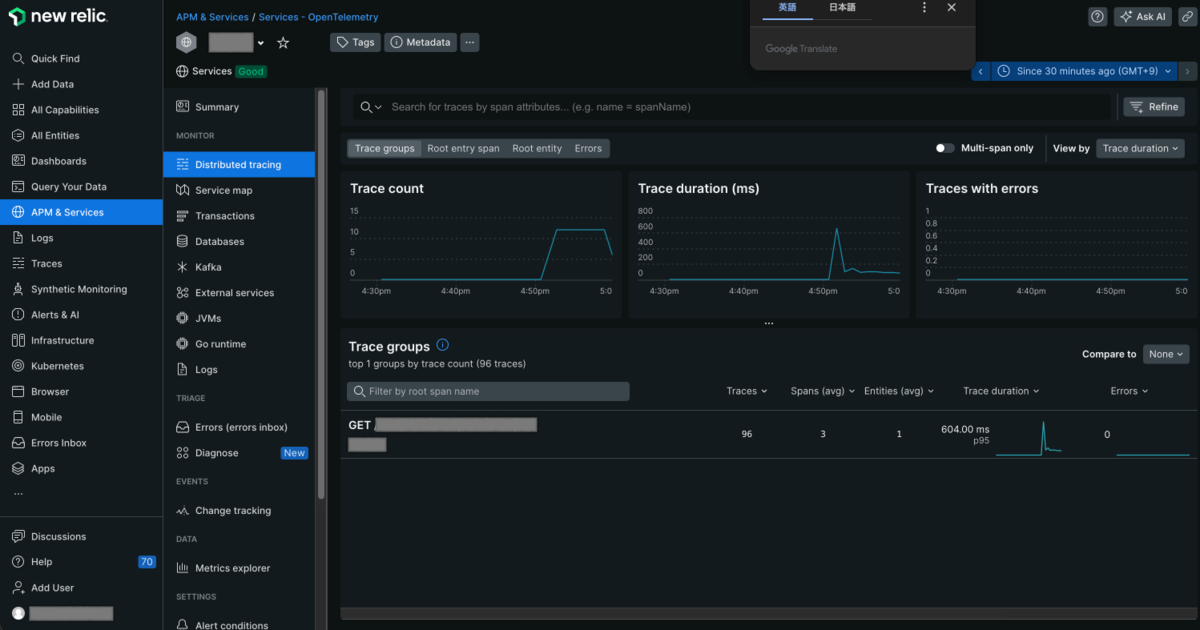Viewport: 1200px width, 630px height.
Task: Favorite this service with star icon
Action: (283, 43)
